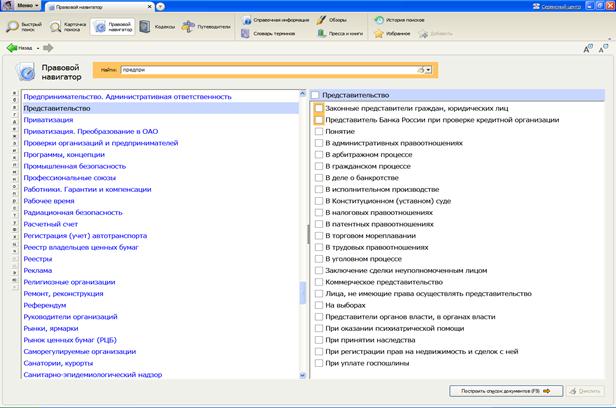Check При уплате госпошлины

(x=319, y=363)
